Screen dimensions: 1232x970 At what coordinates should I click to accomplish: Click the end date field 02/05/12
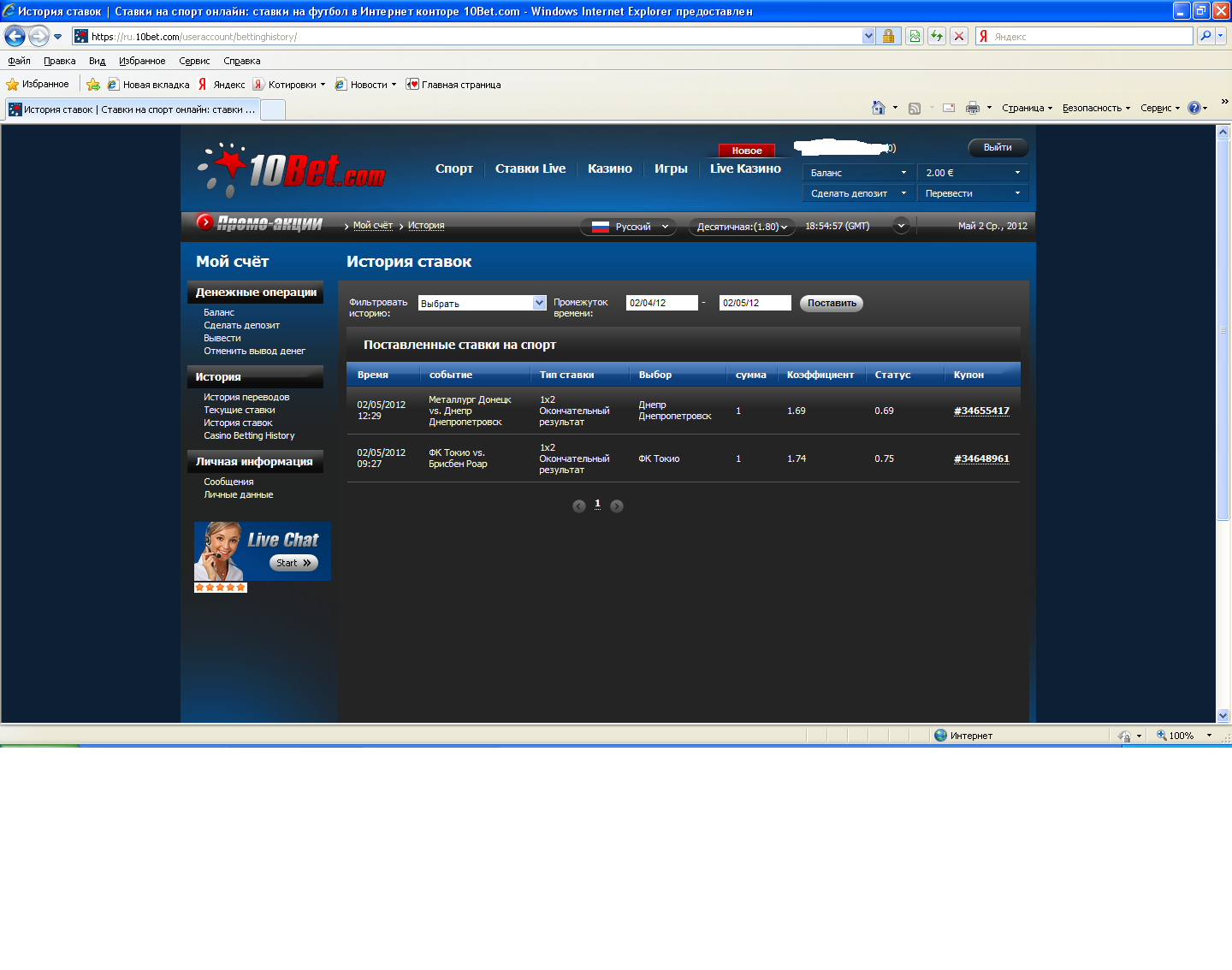pos(755,303)
